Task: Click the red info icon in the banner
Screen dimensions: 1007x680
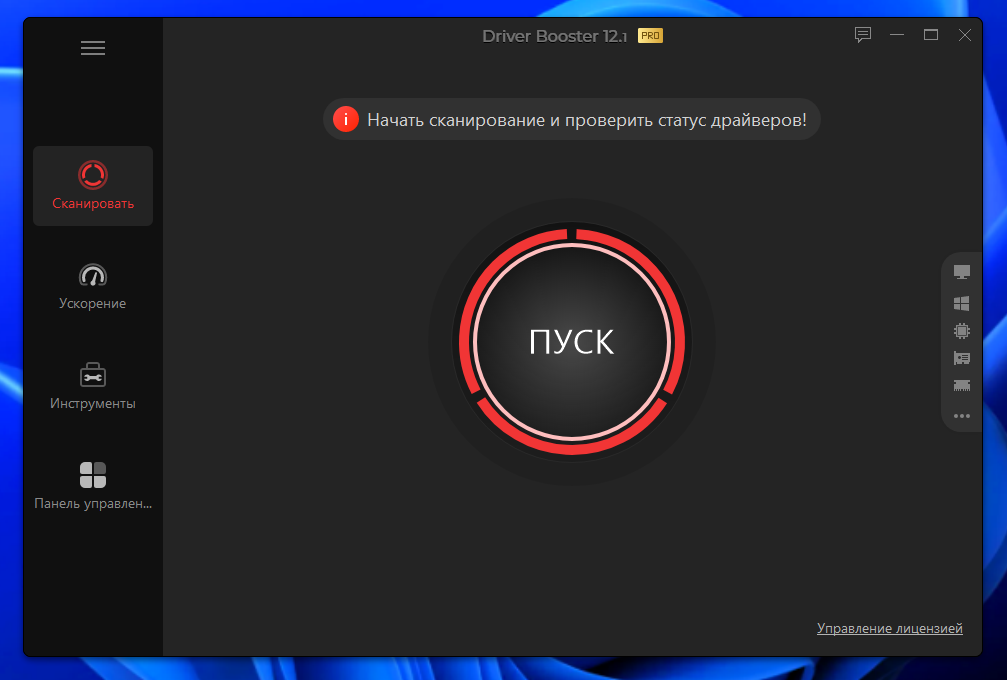Action: pos(346,118)
